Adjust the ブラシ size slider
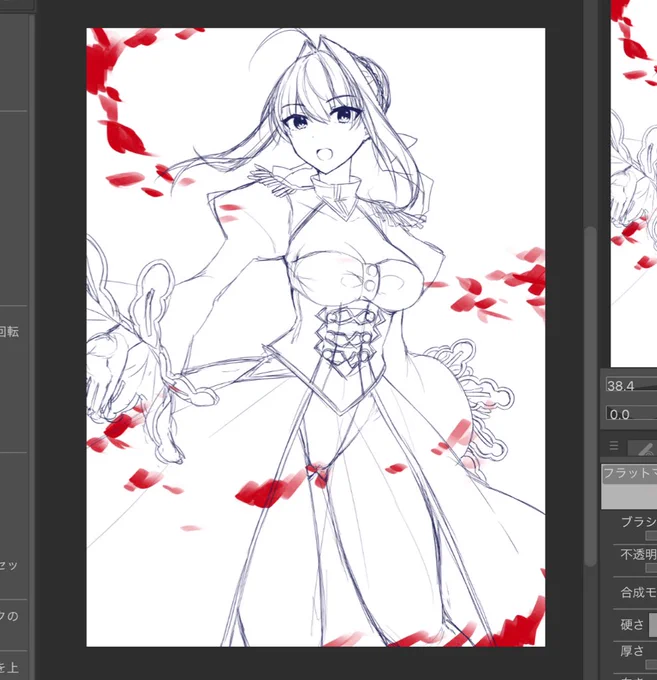The image size is (657, 680). (651, 536)
